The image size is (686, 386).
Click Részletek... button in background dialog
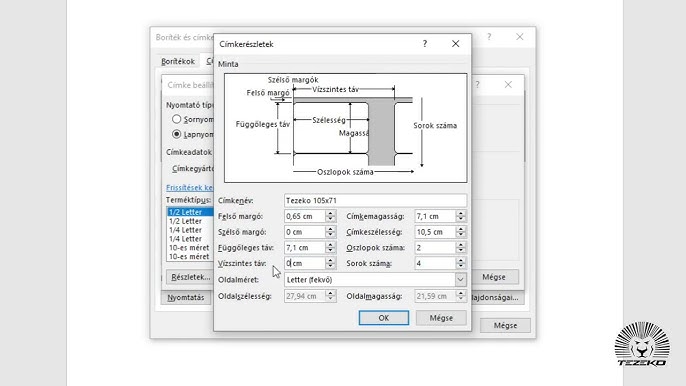coord(190,277)
